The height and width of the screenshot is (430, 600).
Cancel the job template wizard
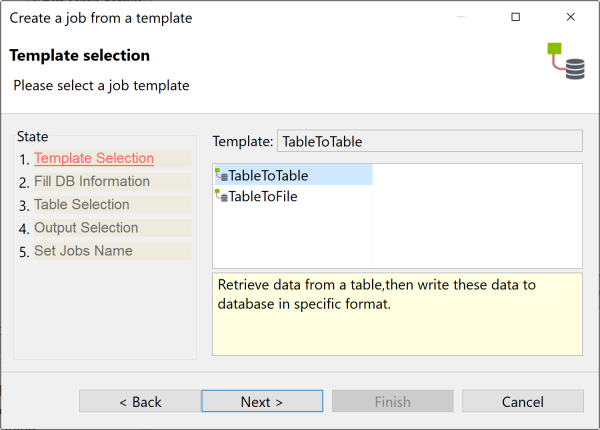click(x=523, y=401)
